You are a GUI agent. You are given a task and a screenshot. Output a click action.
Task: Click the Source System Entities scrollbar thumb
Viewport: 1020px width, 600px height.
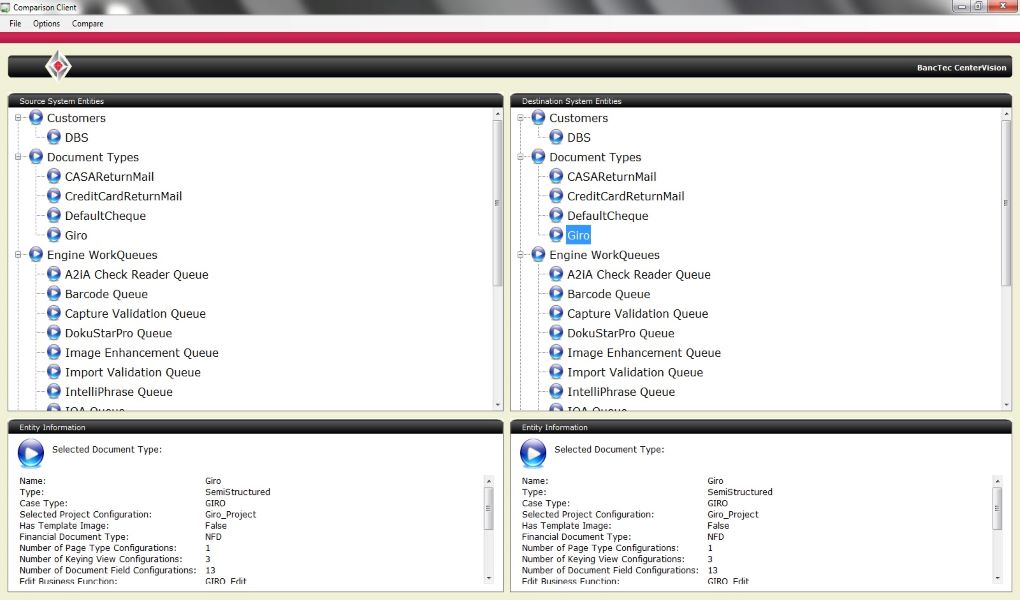(498, 203)
